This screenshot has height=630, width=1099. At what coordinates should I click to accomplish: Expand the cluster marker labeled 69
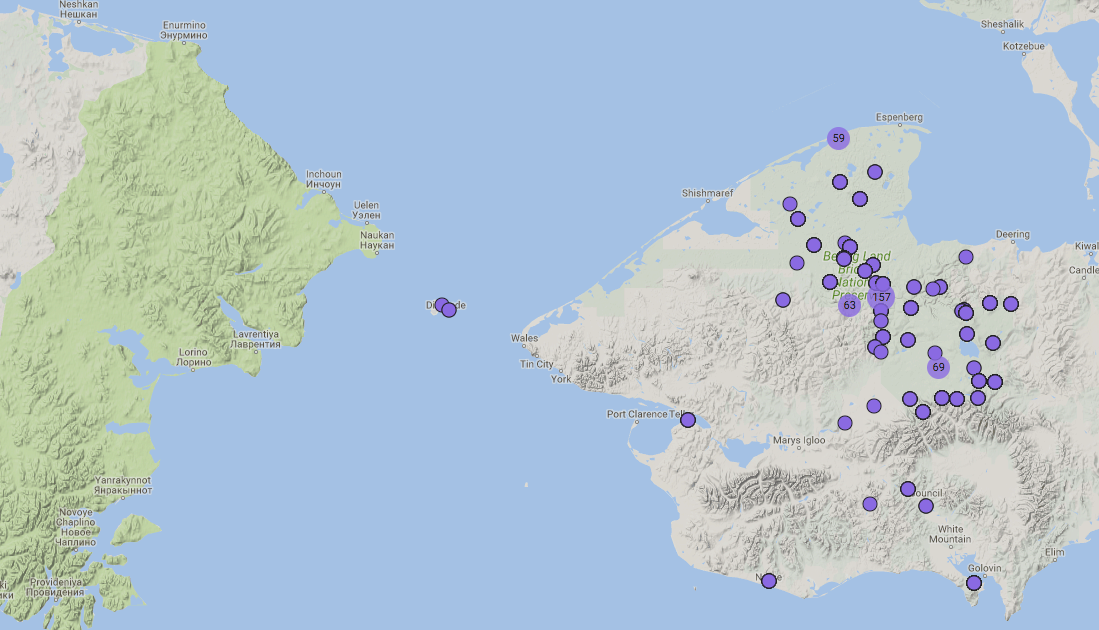coord(938,367)
